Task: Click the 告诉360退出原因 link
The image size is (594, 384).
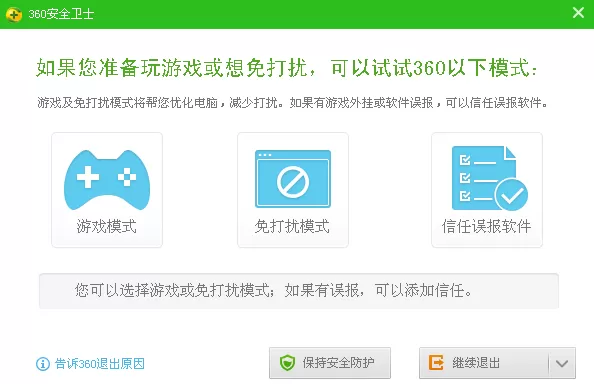Action: tap(100, 364)
